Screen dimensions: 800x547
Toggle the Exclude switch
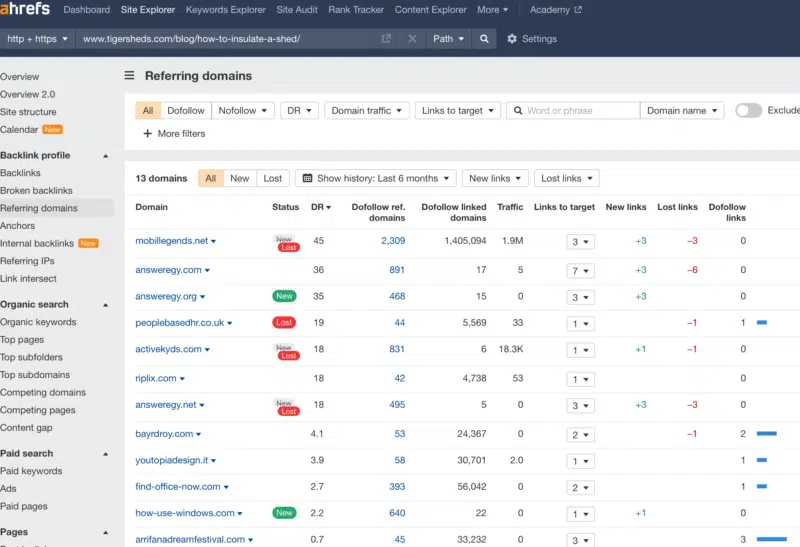748,110
